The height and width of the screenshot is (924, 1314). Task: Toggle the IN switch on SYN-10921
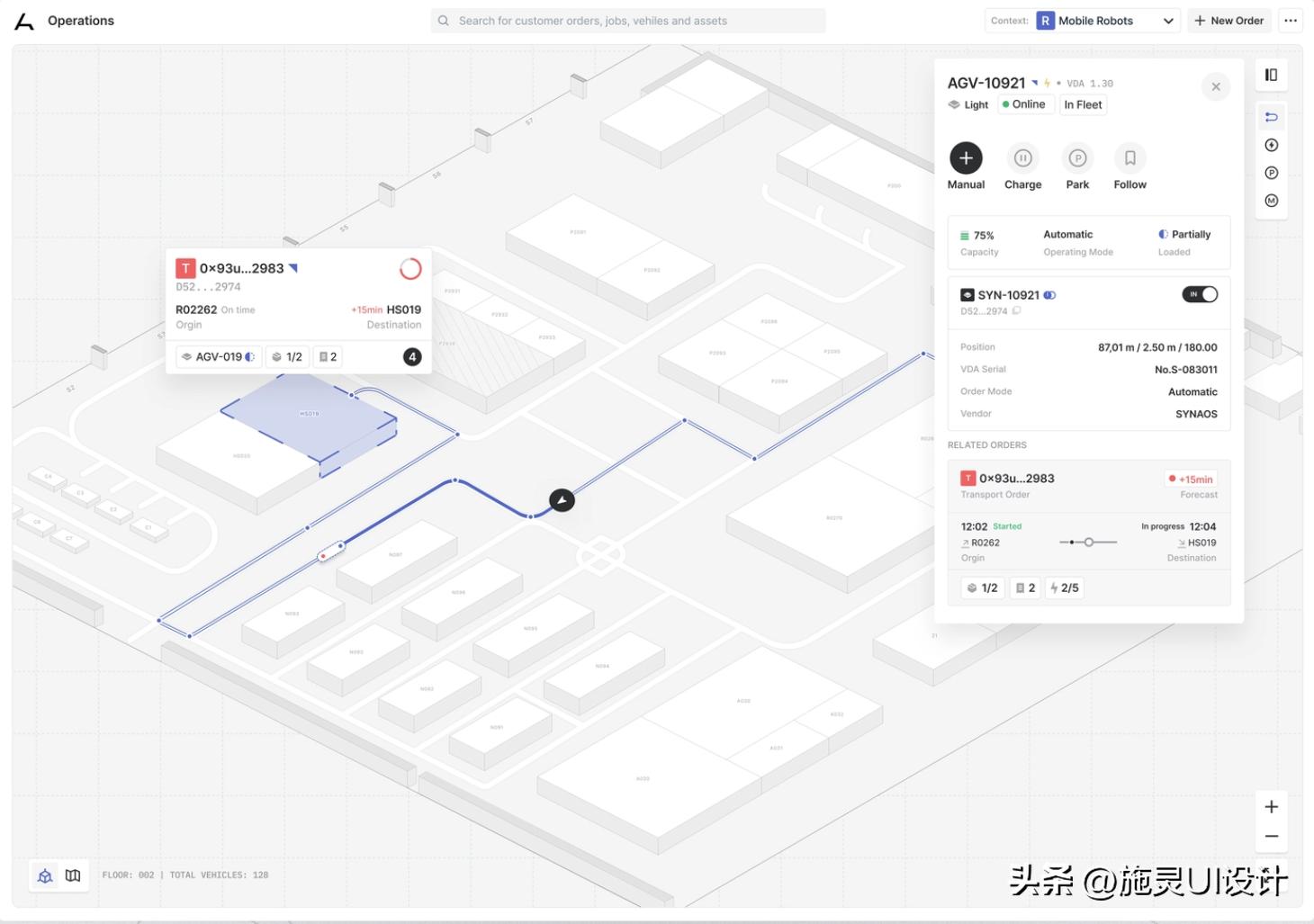coord(1199,294)
